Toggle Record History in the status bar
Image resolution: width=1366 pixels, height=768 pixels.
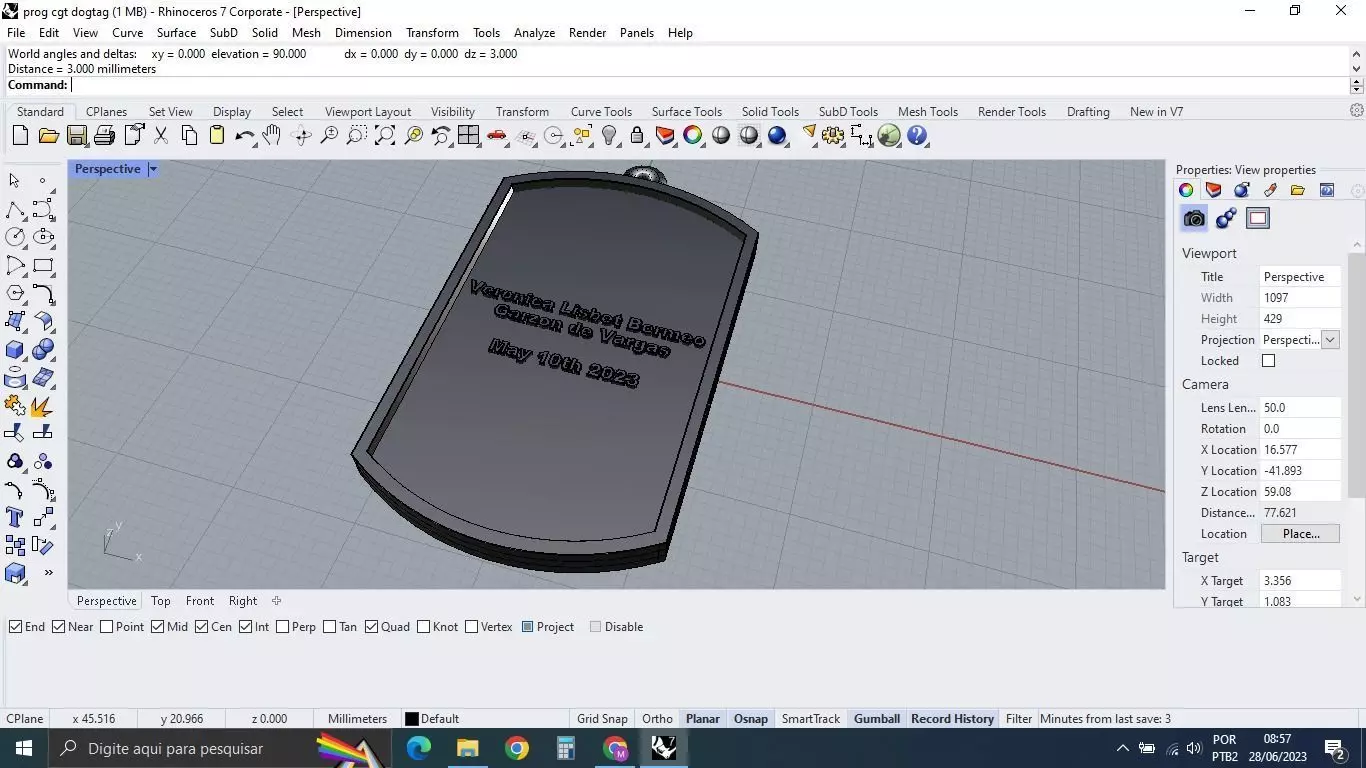coord(952,719)
